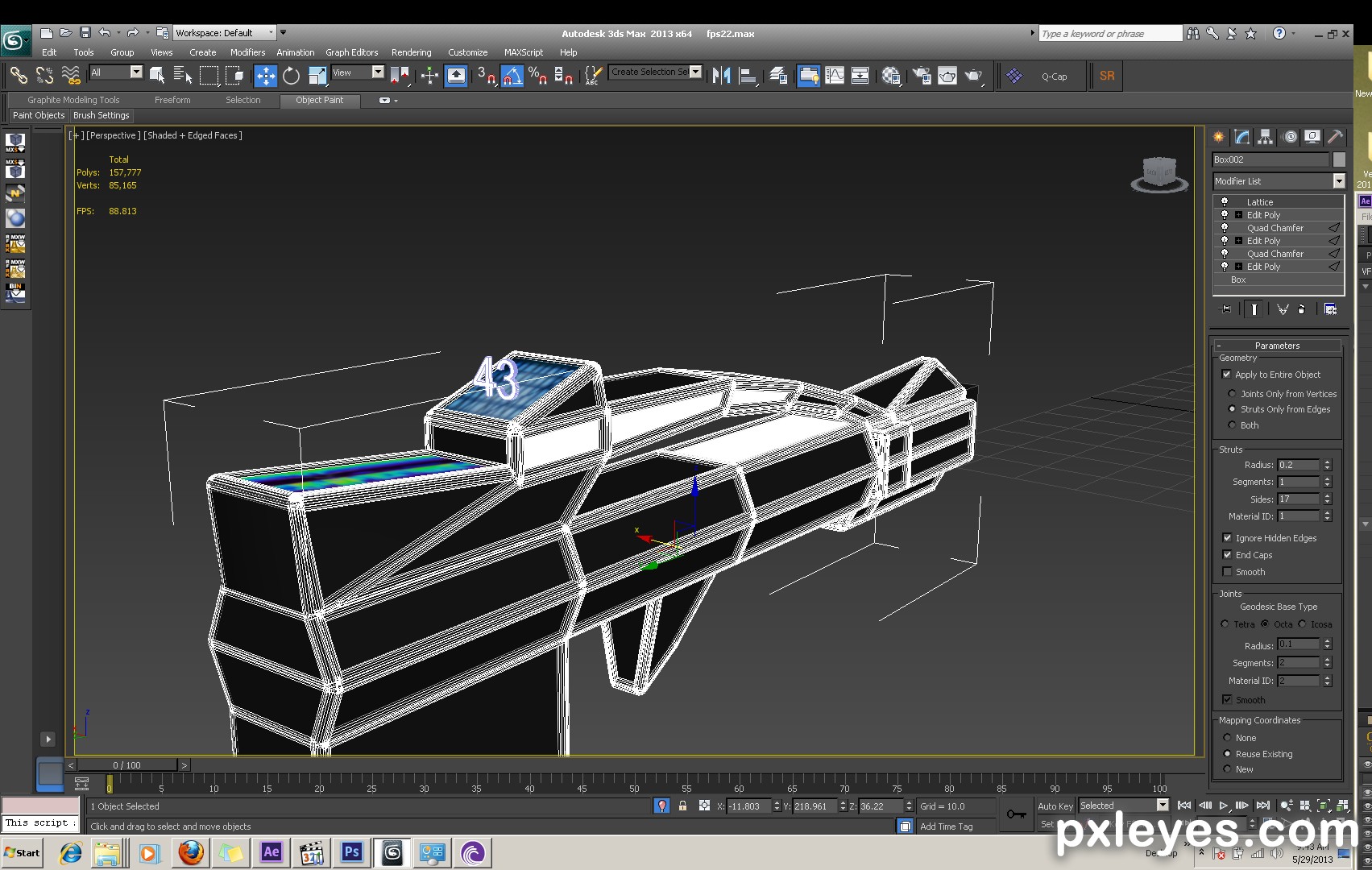Screen dimensions: 1372x870
Task: Click the time slider at 0 / 100
Action: (126, 765)
